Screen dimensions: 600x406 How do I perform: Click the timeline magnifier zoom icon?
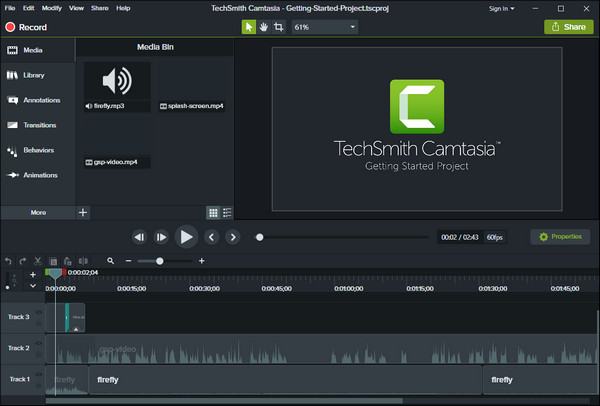point(111,261)
